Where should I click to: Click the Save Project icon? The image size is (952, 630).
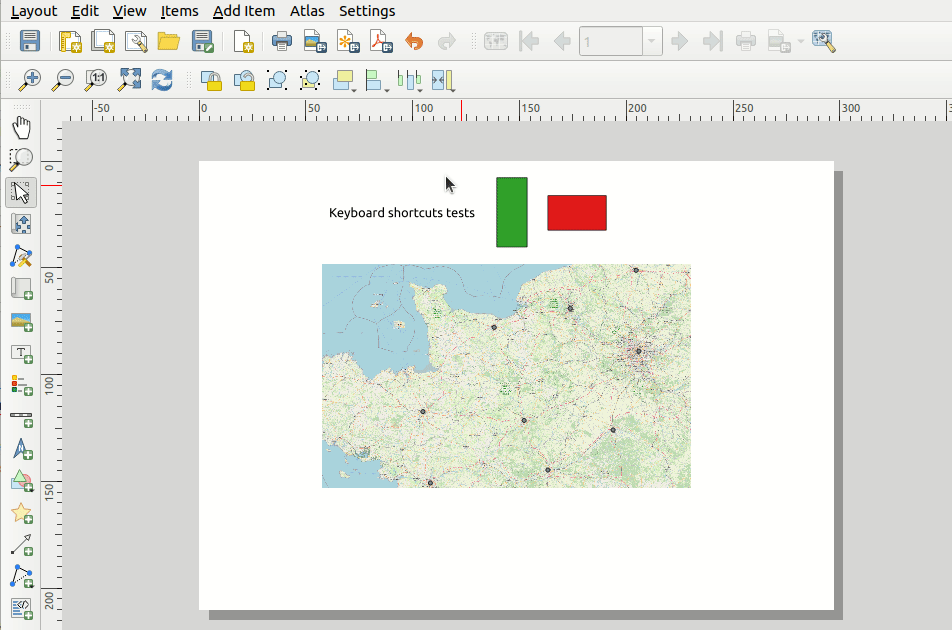[x=30, y=42]
